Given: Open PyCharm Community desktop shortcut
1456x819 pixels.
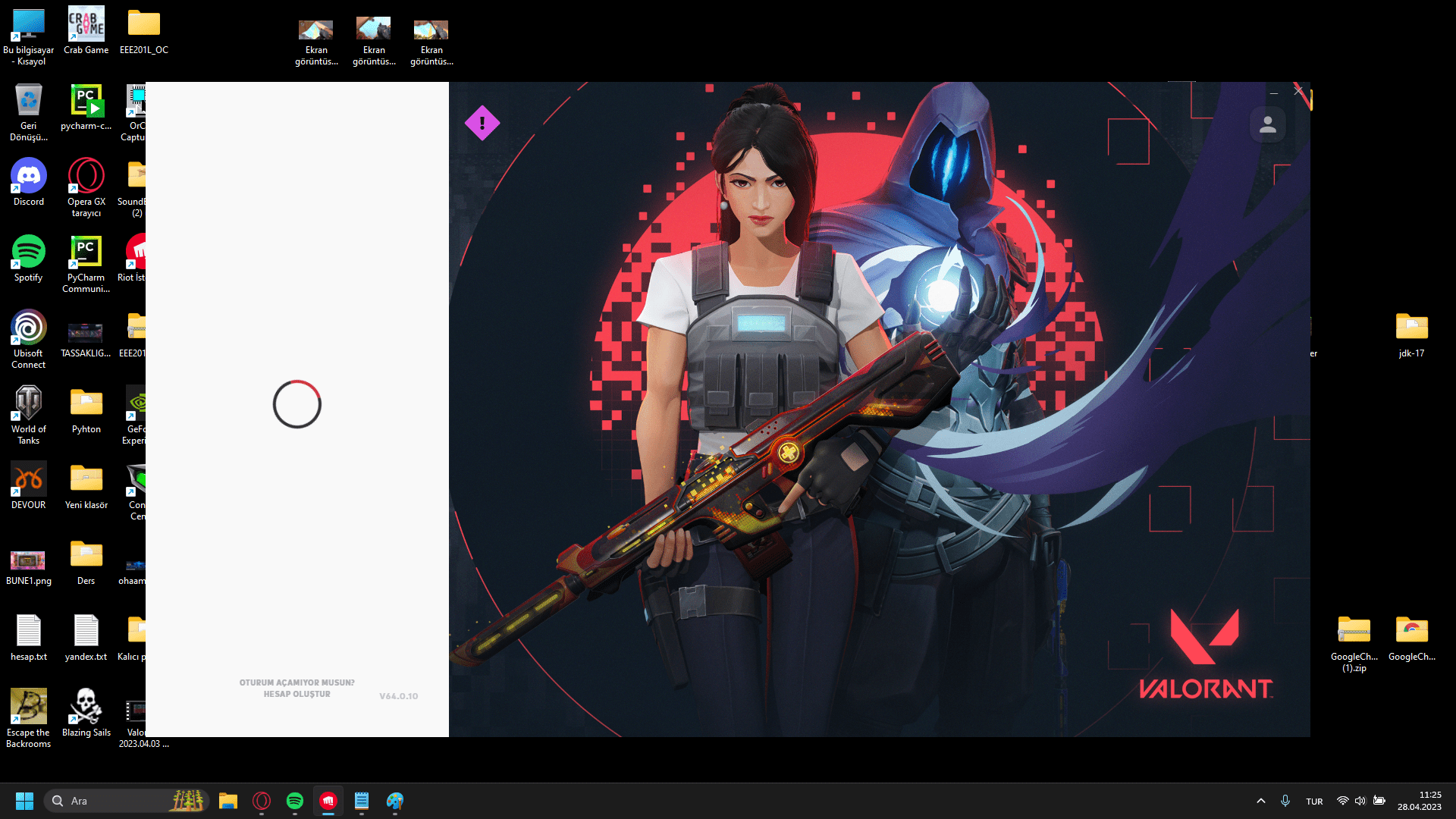Looking at the screenshot, I should click(86, 264).
